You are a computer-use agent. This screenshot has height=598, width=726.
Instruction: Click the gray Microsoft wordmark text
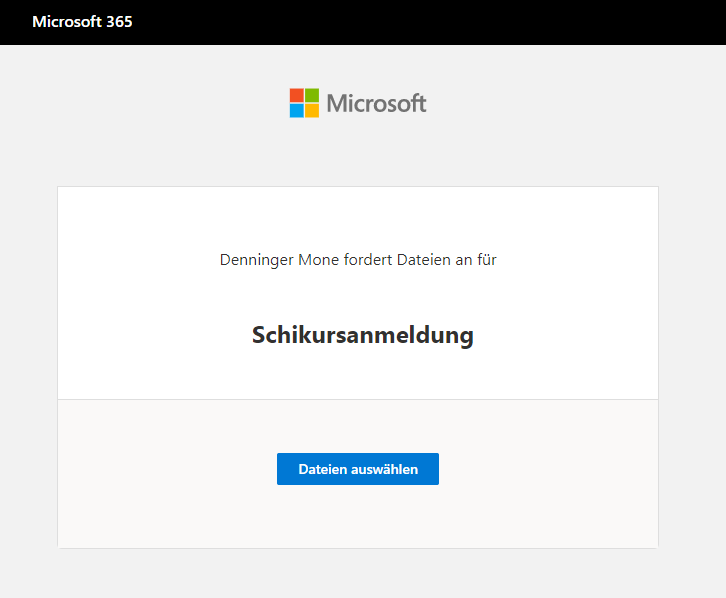click(x=376, y=103)
